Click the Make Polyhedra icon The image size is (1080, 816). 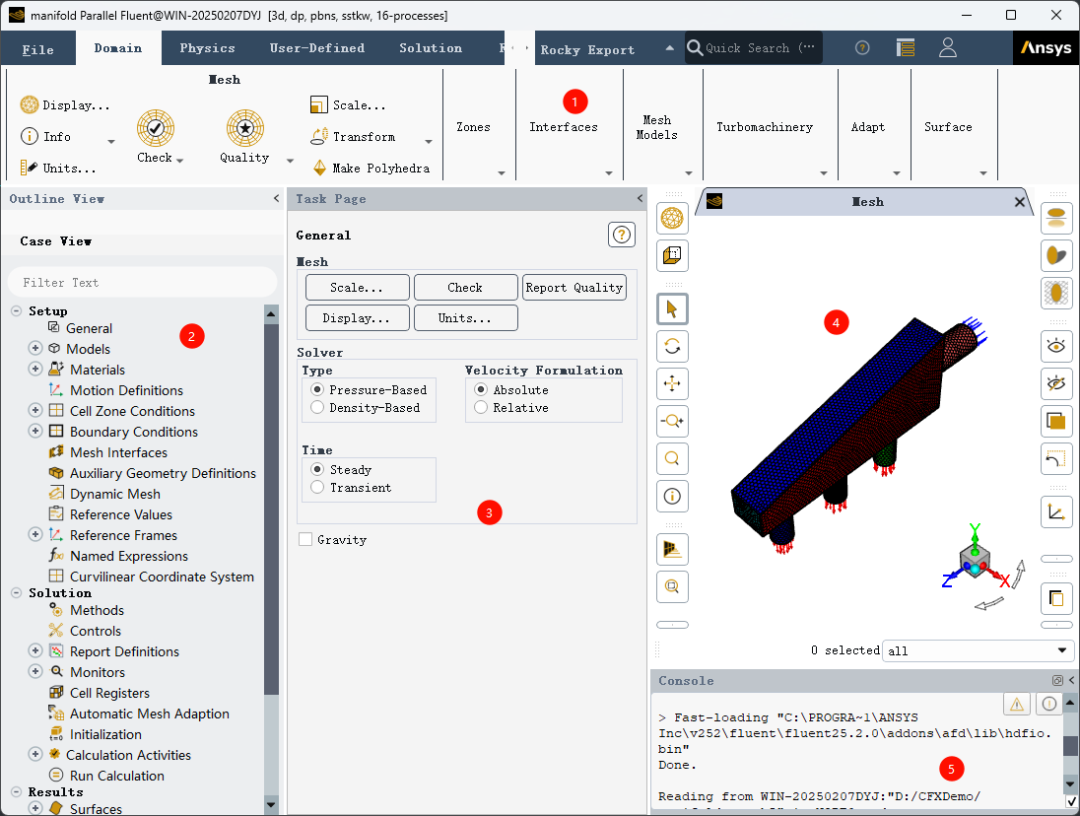pyautogui.click(x=320, y=168)
